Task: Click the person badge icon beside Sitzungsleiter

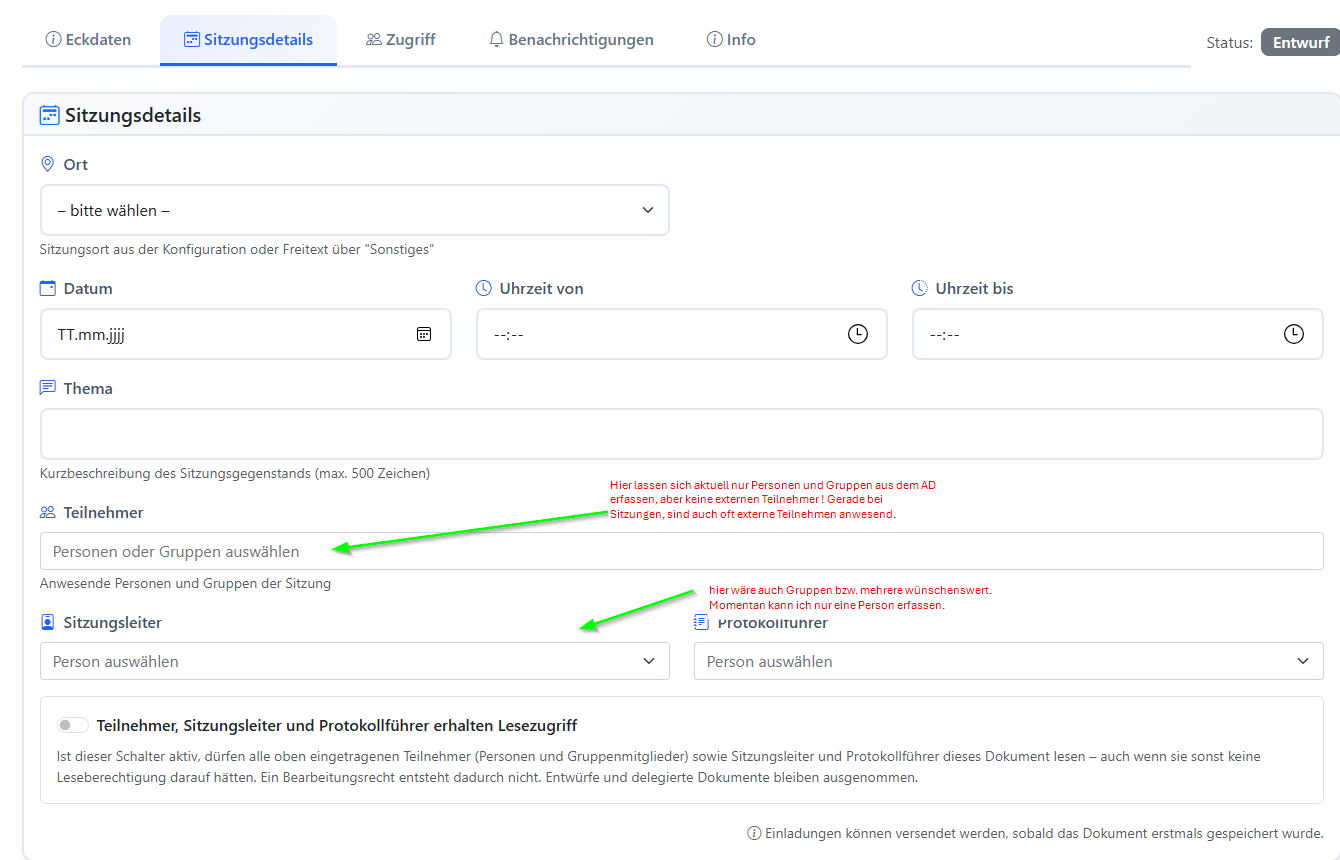Action: [x=47, y=622]
